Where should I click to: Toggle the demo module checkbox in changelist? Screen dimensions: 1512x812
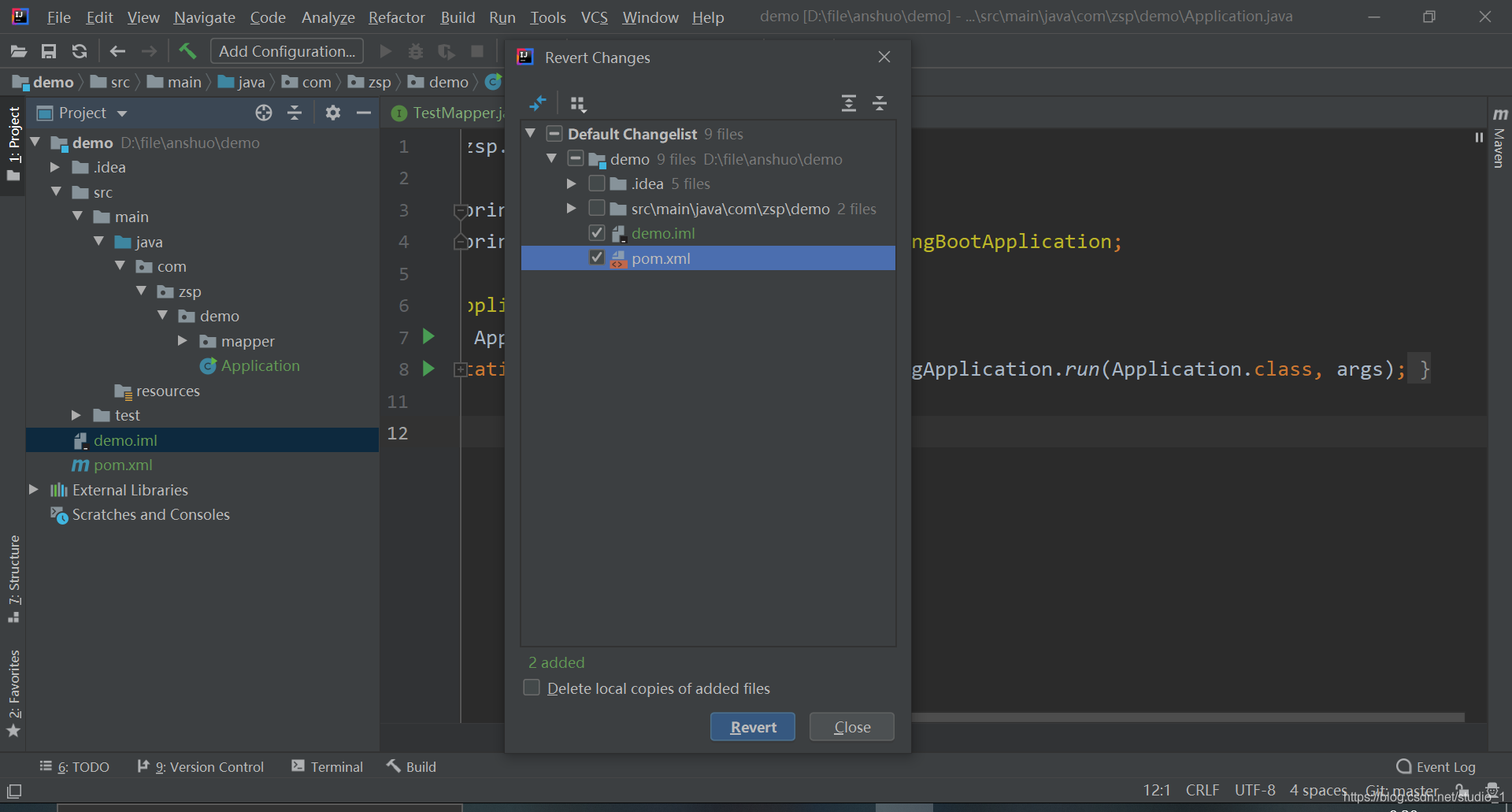pyautogui.click(x=576, y=159)
